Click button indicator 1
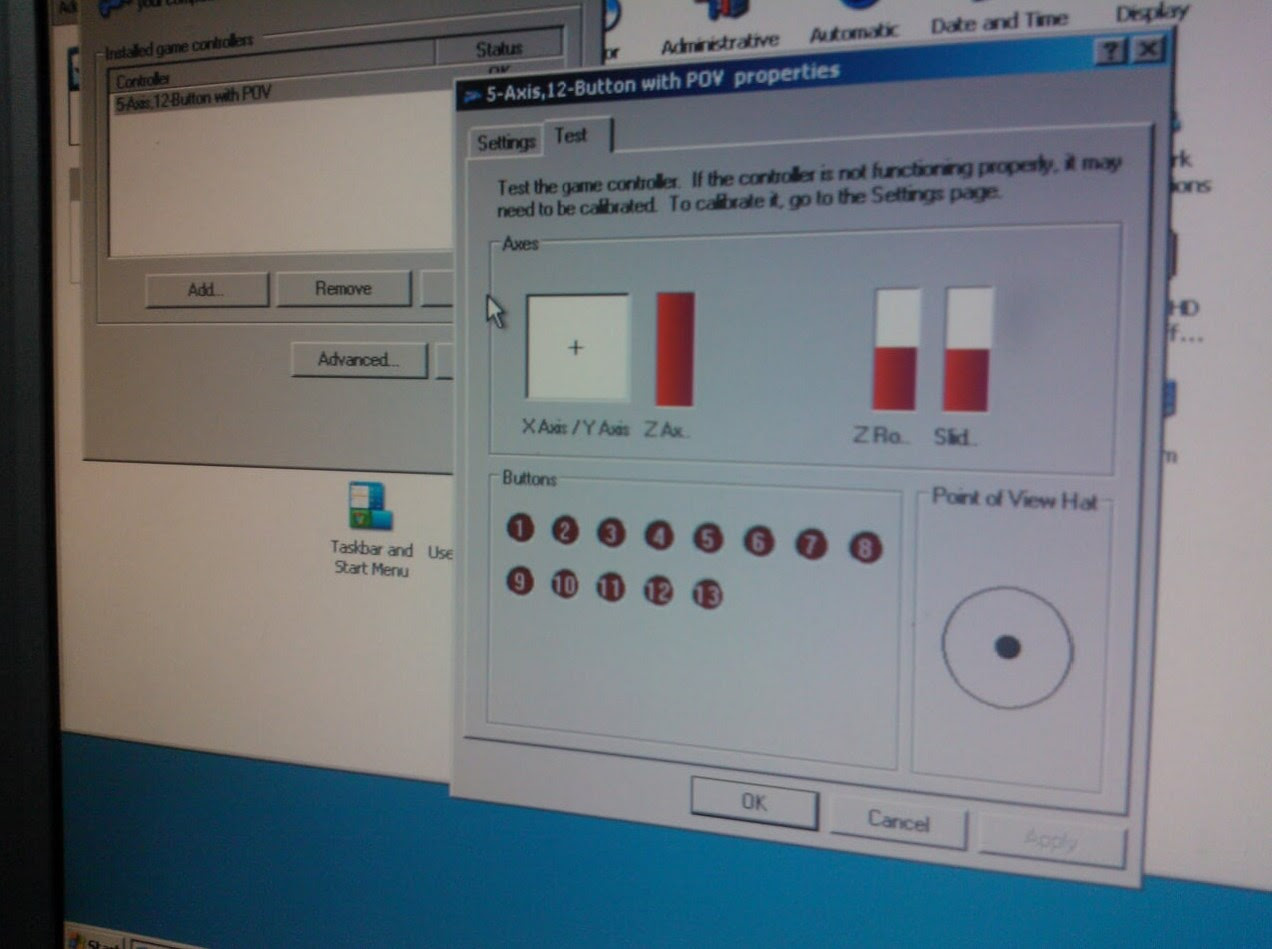Screen dimensions: 1272x949 (x=520, y=528)
